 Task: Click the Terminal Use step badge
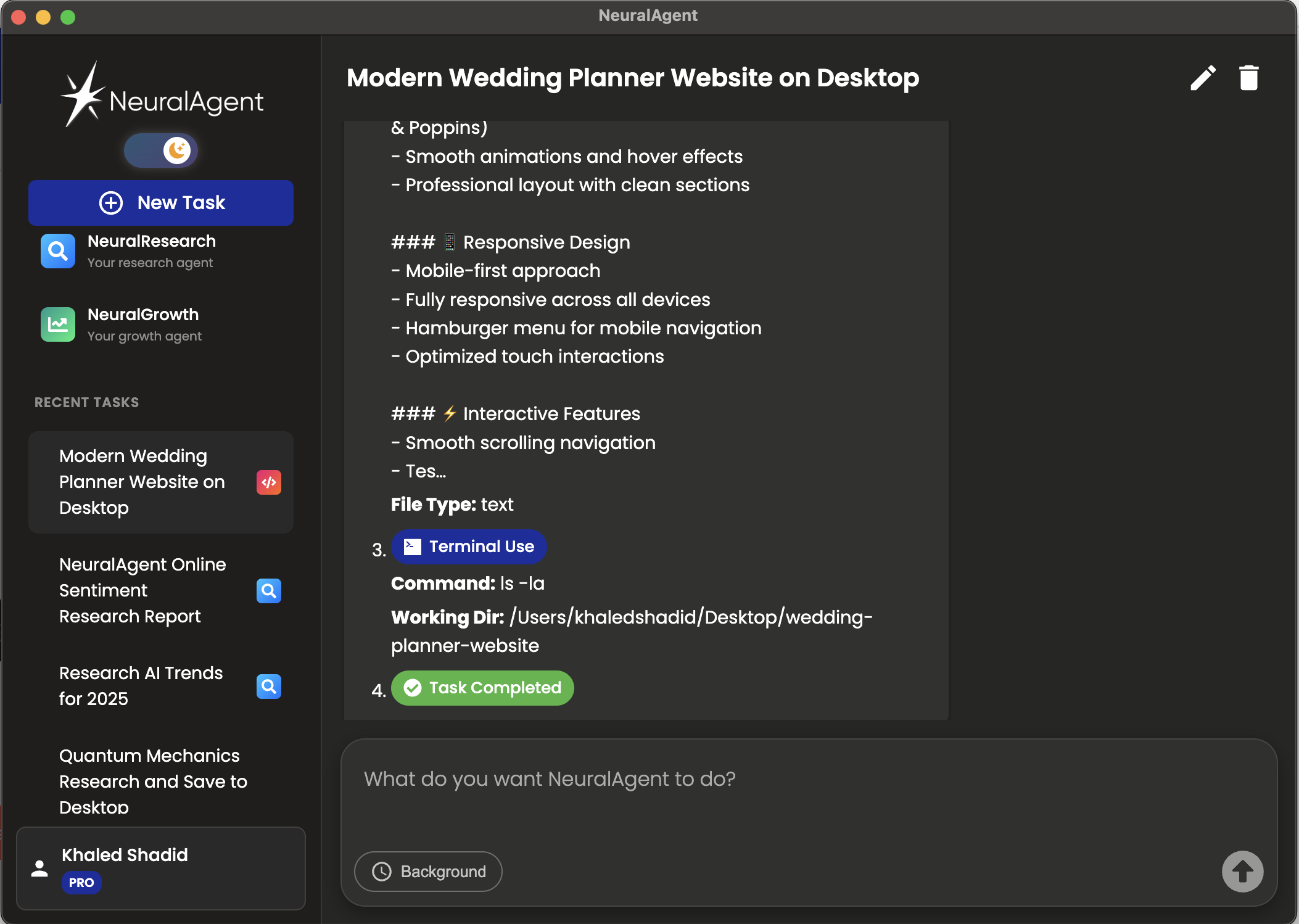click(469, 547)
